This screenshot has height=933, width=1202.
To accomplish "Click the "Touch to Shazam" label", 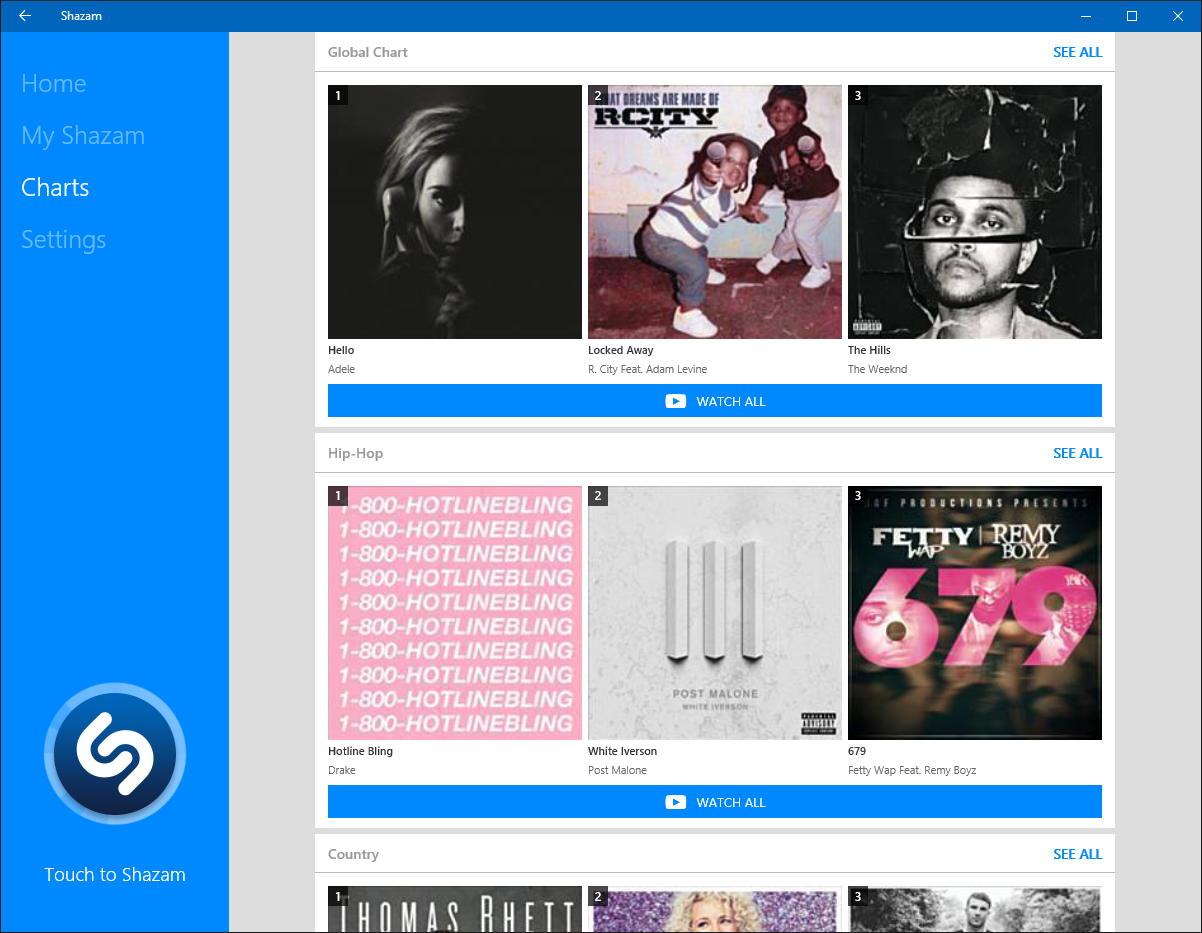I will [115, 875].
